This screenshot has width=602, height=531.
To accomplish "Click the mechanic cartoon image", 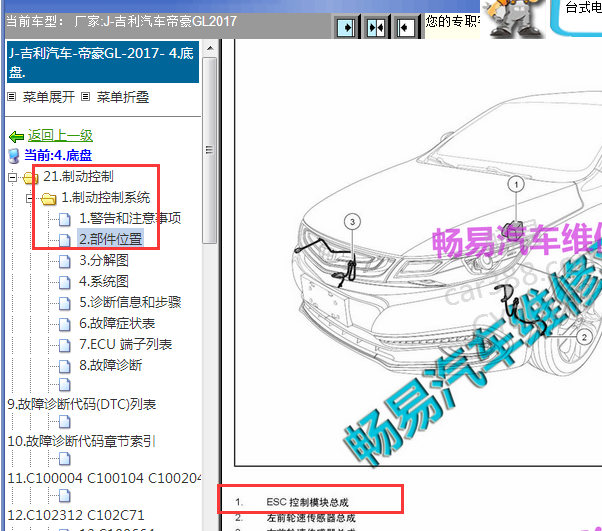I will pyautogui.click(x=514, y=18).
